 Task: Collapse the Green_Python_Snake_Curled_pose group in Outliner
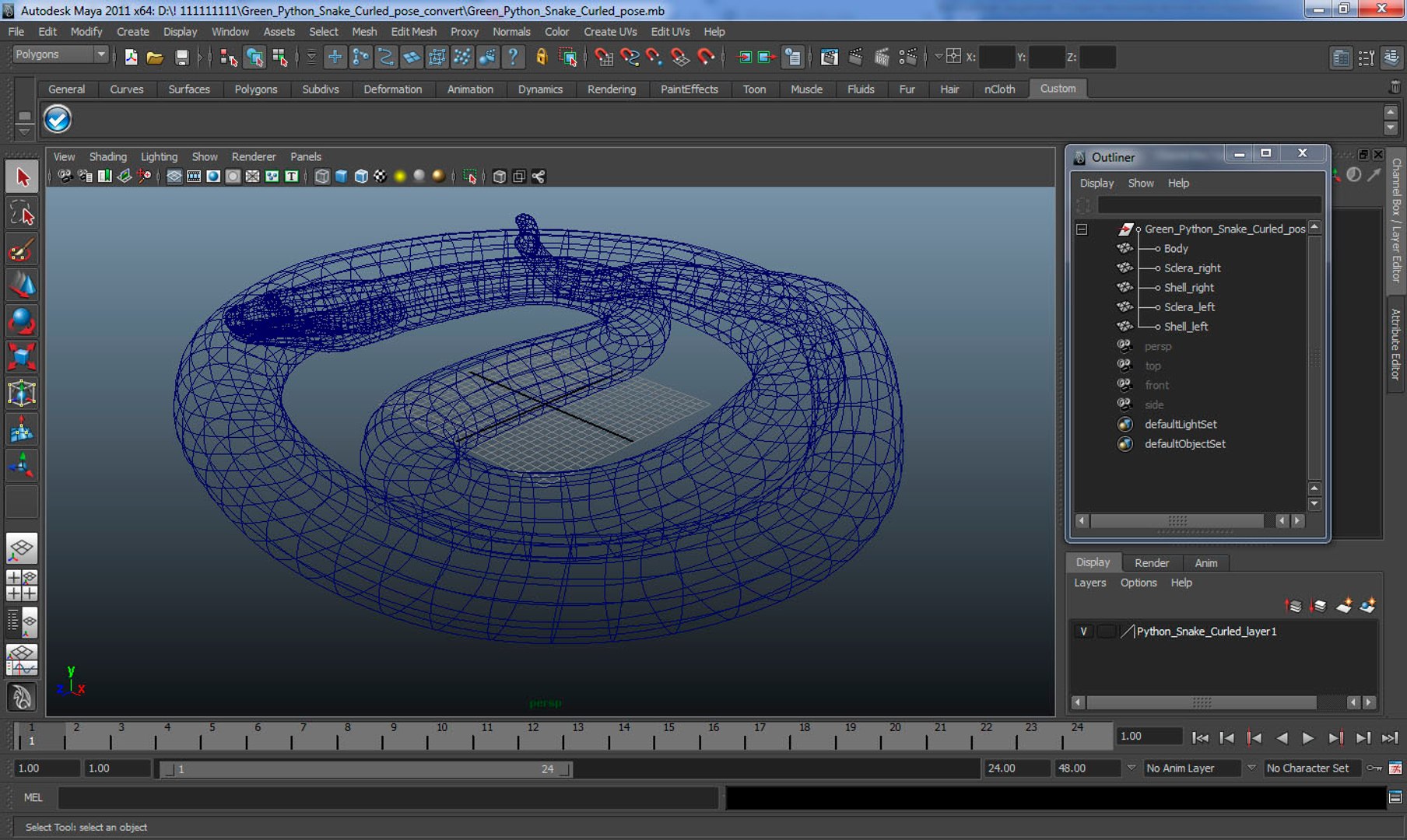(1082, 229)
